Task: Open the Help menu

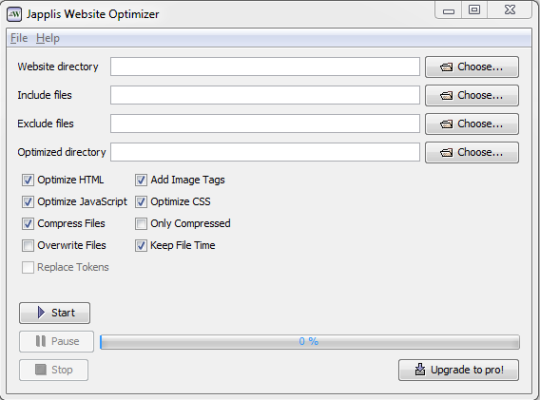Action: [x=48, y=38]
